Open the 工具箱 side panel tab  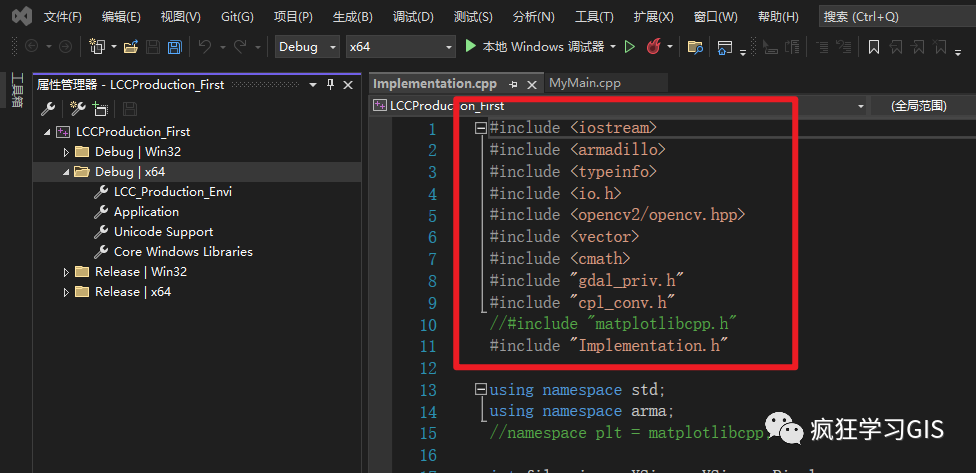click(17, 91)
